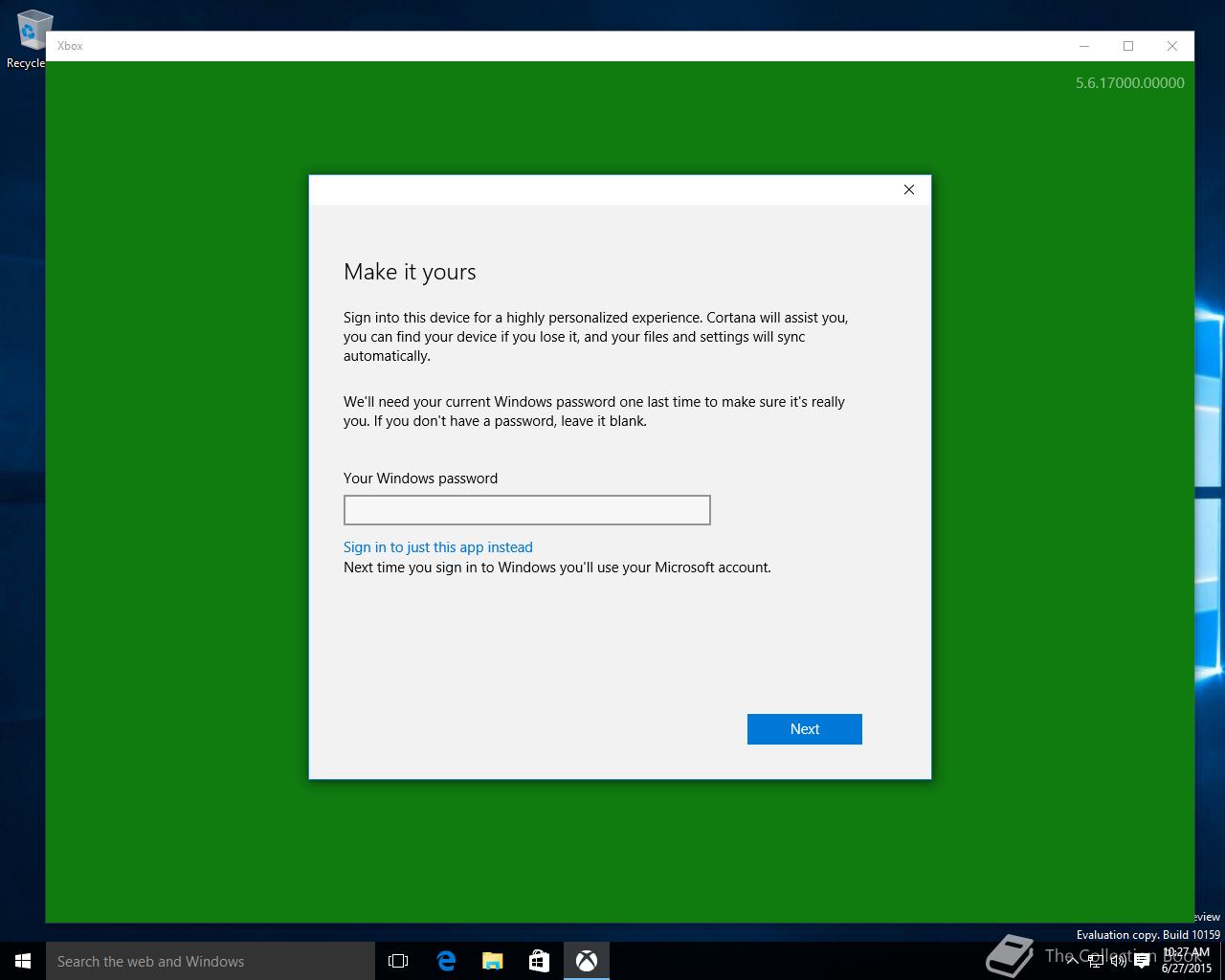This screenshot has height=980, width=1225.
Task: Maximize the Xbox window
Action: tap(1128, 46)
